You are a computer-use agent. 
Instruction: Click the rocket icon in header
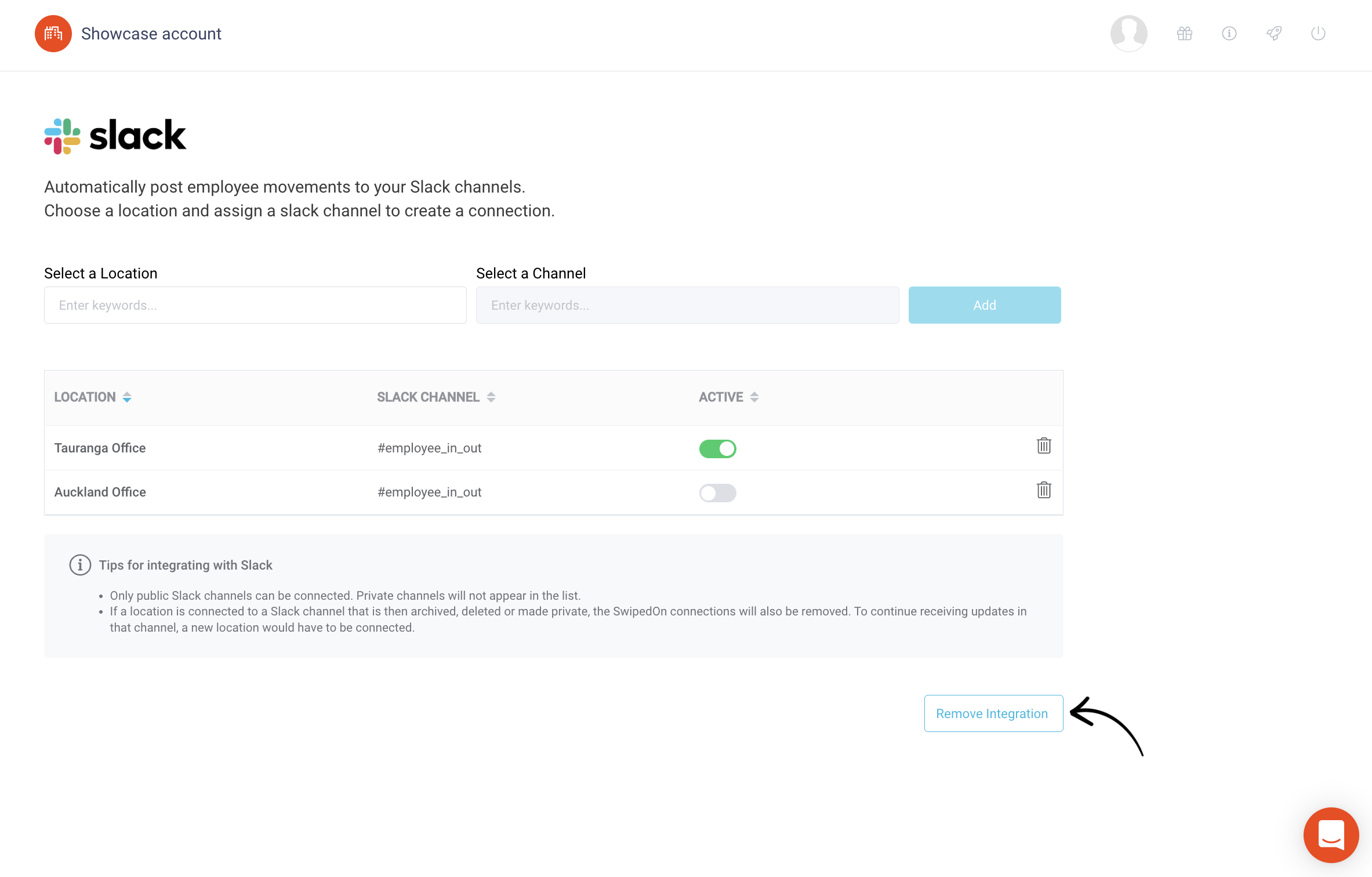1274,34
